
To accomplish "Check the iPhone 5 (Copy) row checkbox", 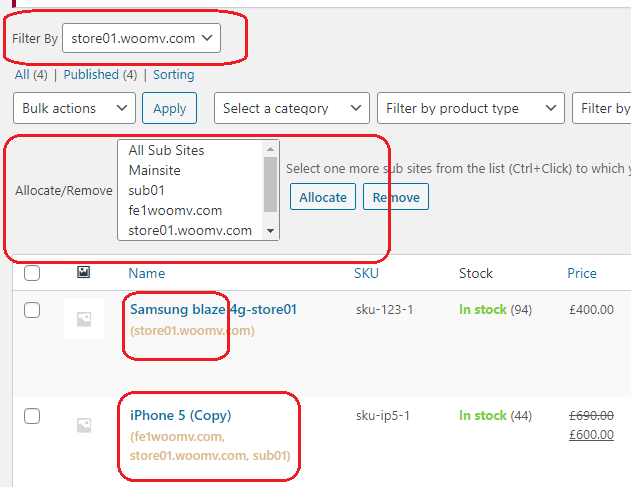I will pos(32,415).
